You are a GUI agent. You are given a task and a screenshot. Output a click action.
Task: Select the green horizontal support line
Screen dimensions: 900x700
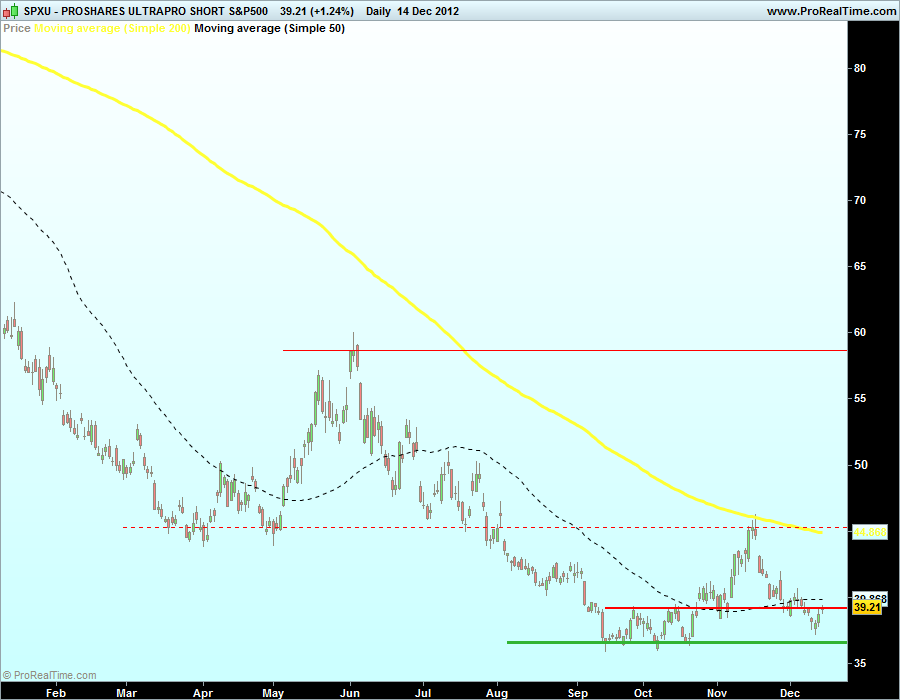click(677, 643)
